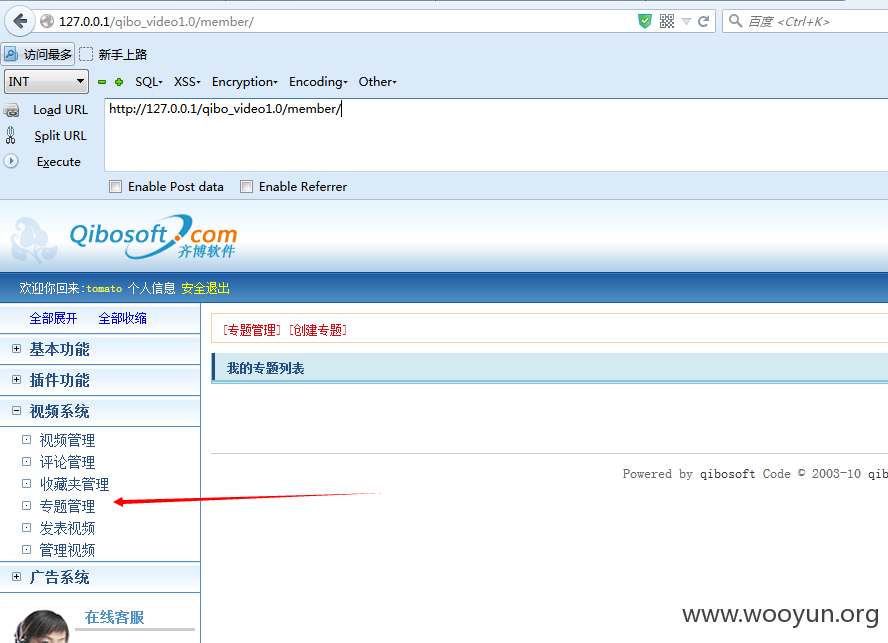Open 专题管理 menu item

[67, 506]
